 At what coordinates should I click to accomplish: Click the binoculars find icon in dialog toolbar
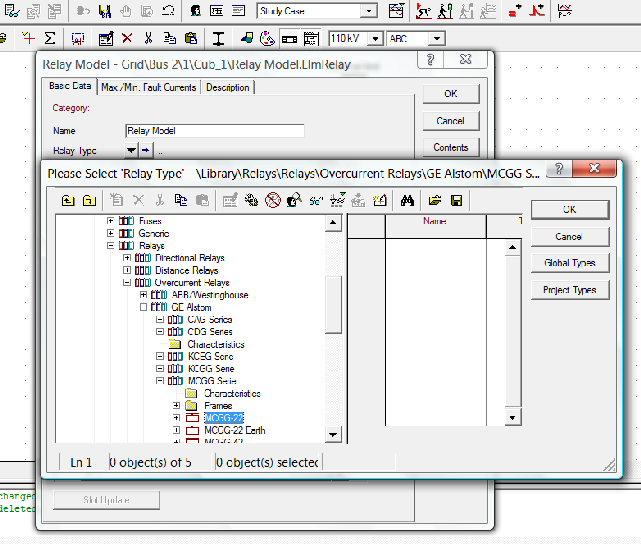tap(407, 200)
